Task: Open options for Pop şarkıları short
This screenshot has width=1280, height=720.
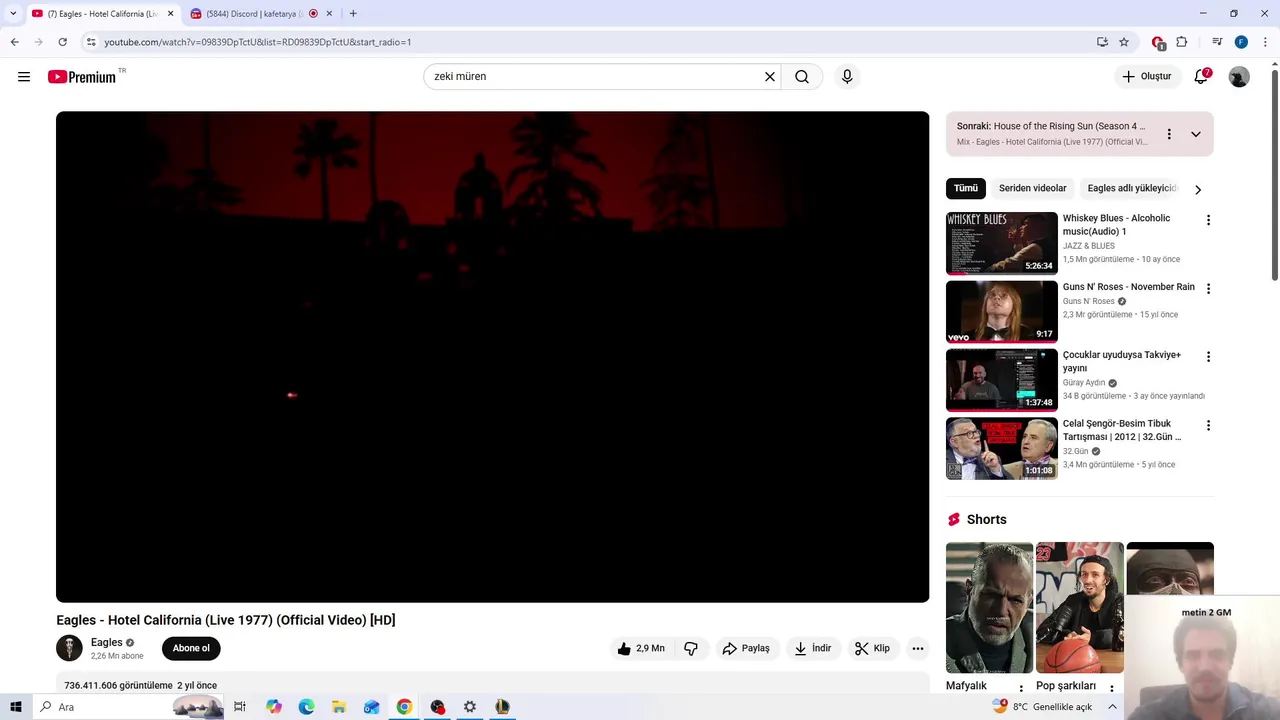Action: pyautogui.click(x=1111, y=689)
